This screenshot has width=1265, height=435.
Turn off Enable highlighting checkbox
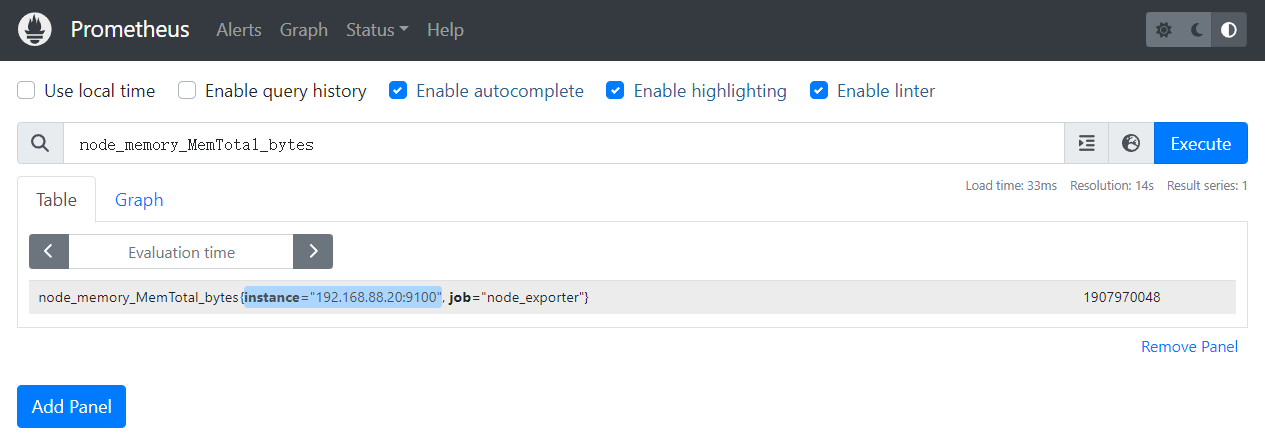616,91
